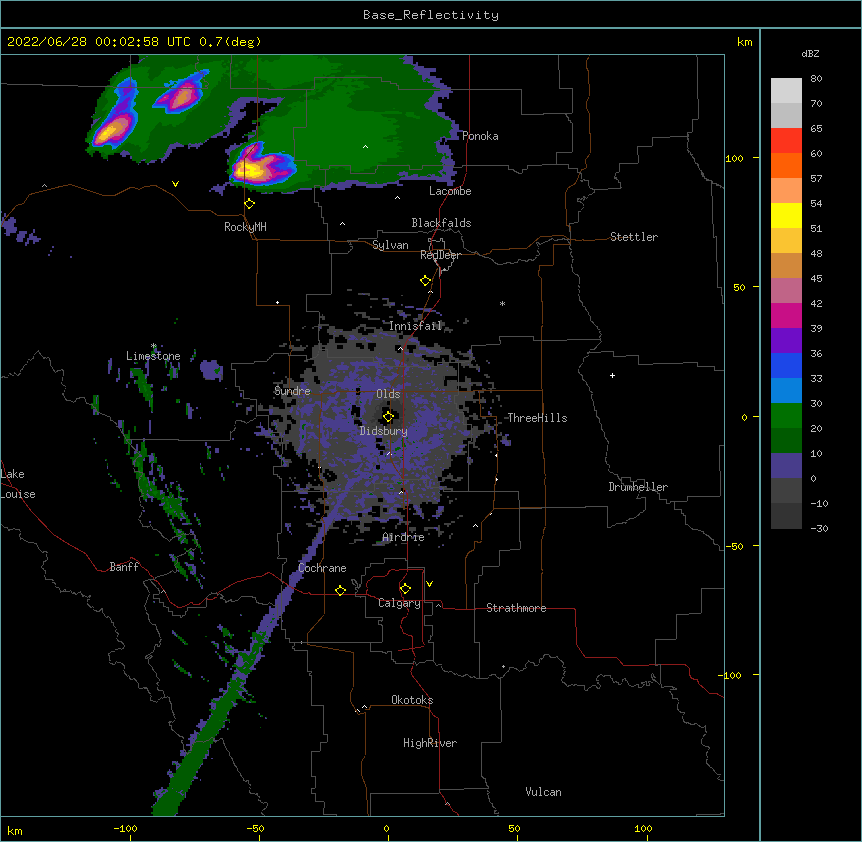The image size is (862, 842).
Task: Click the yellow marker above RockyMH
Action: pos(249,204)
